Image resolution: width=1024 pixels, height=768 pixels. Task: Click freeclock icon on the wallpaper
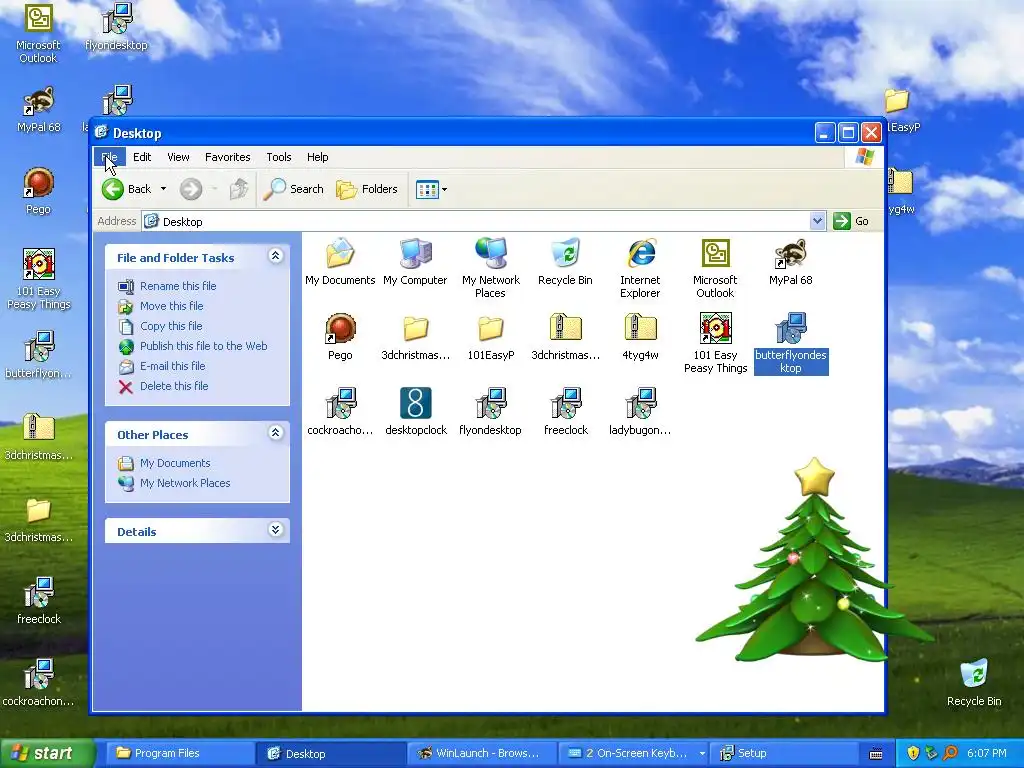tap(38, 601)
